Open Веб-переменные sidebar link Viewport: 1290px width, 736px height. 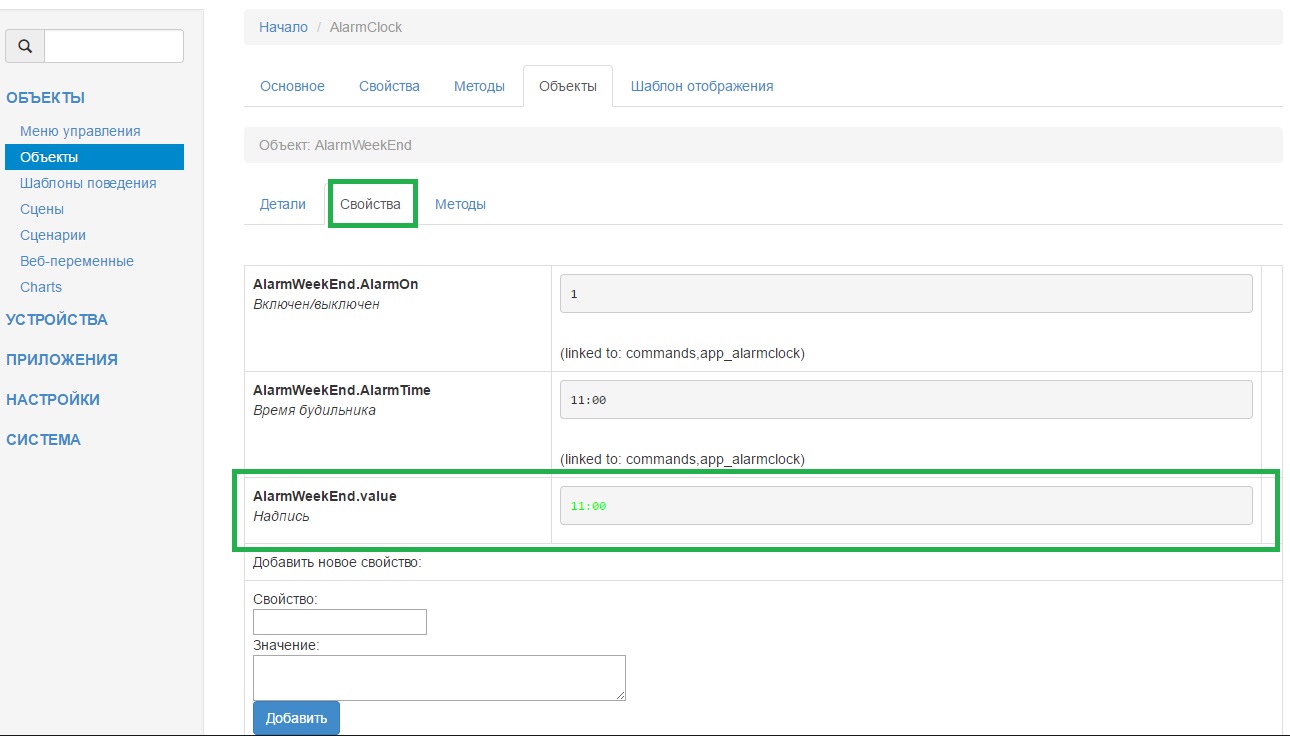77,261
